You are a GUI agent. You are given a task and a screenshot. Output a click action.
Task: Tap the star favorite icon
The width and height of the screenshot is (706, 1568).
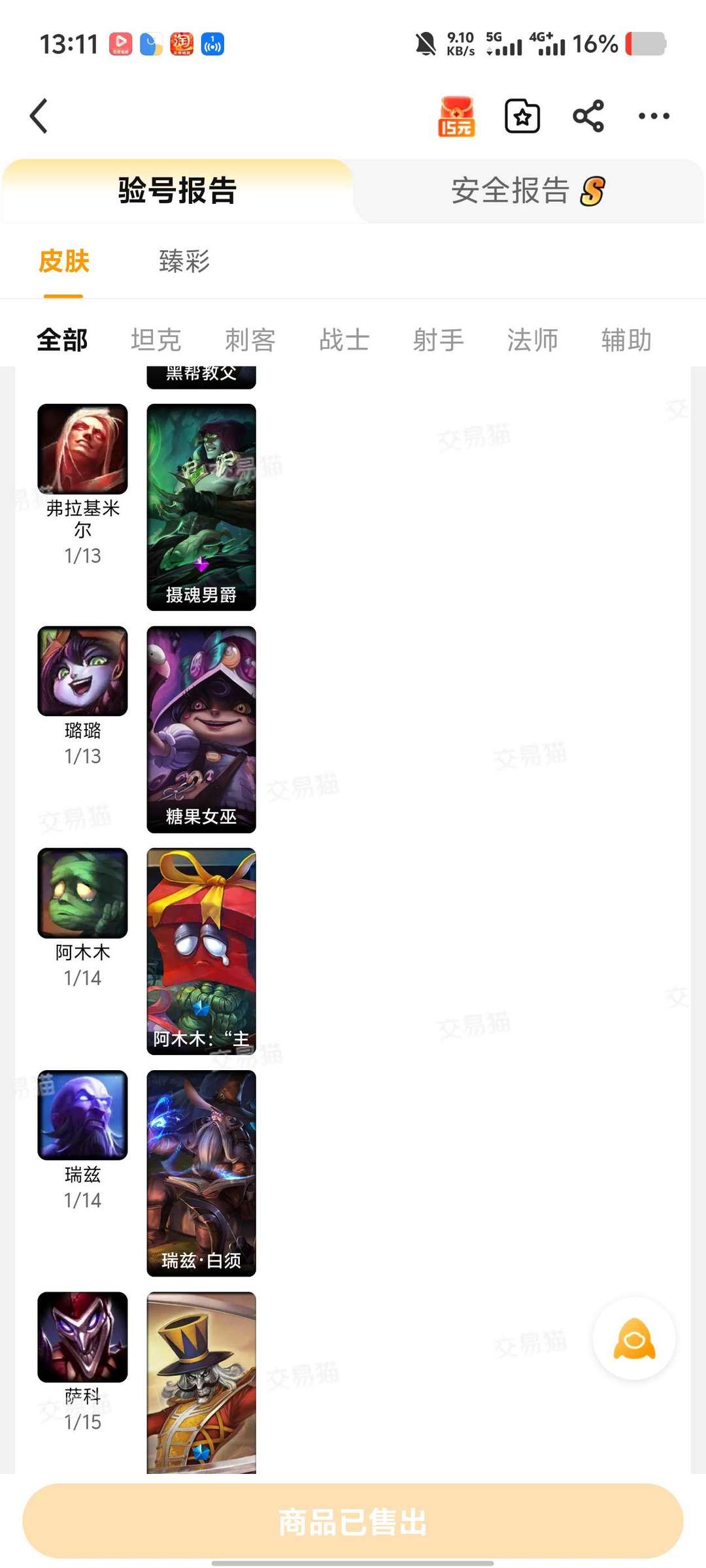tap(522, 116)
